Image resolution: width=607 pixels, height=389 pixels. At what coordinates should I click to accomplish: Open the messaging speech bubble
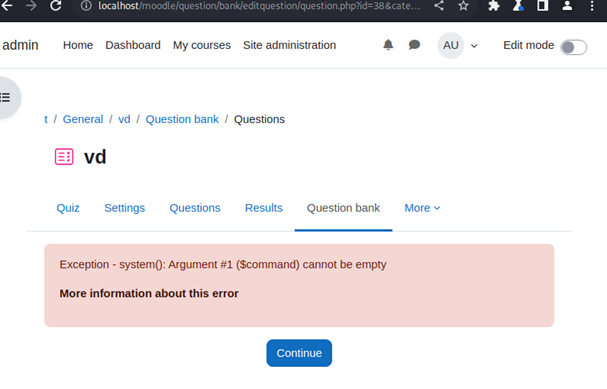click(414, 45)
